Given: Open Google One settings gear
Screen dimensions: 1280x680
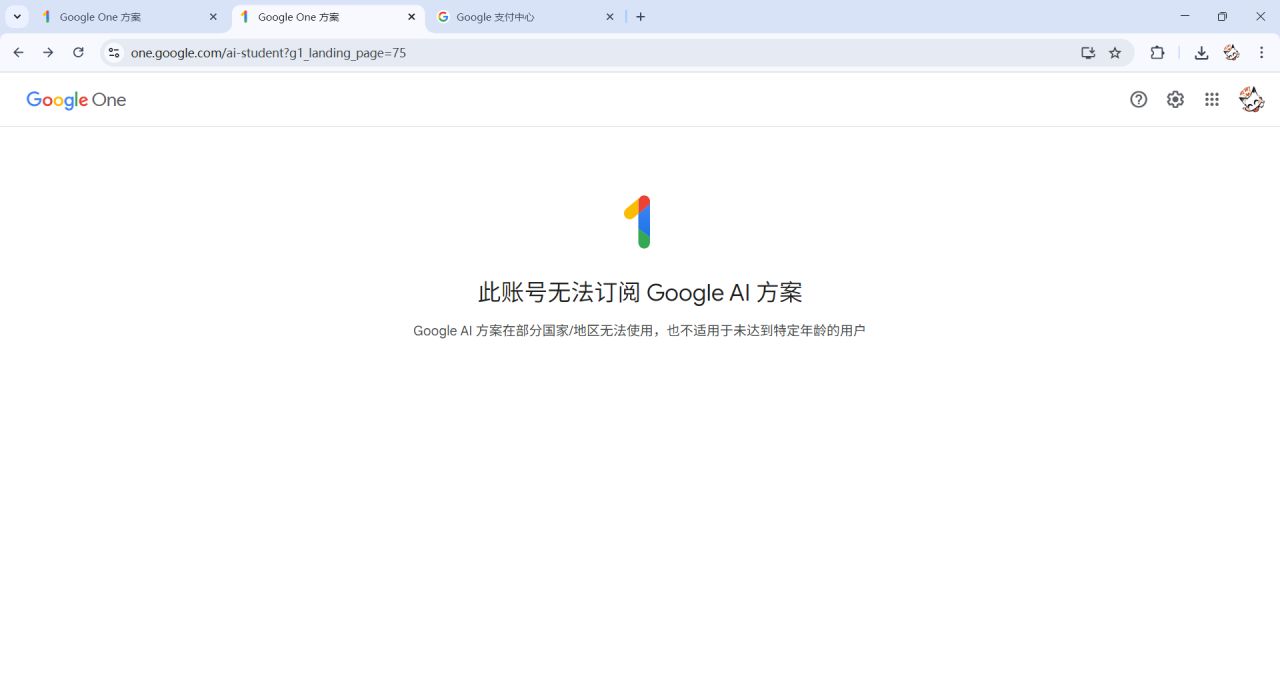Looking at the screenshot, I should 1175,99.
